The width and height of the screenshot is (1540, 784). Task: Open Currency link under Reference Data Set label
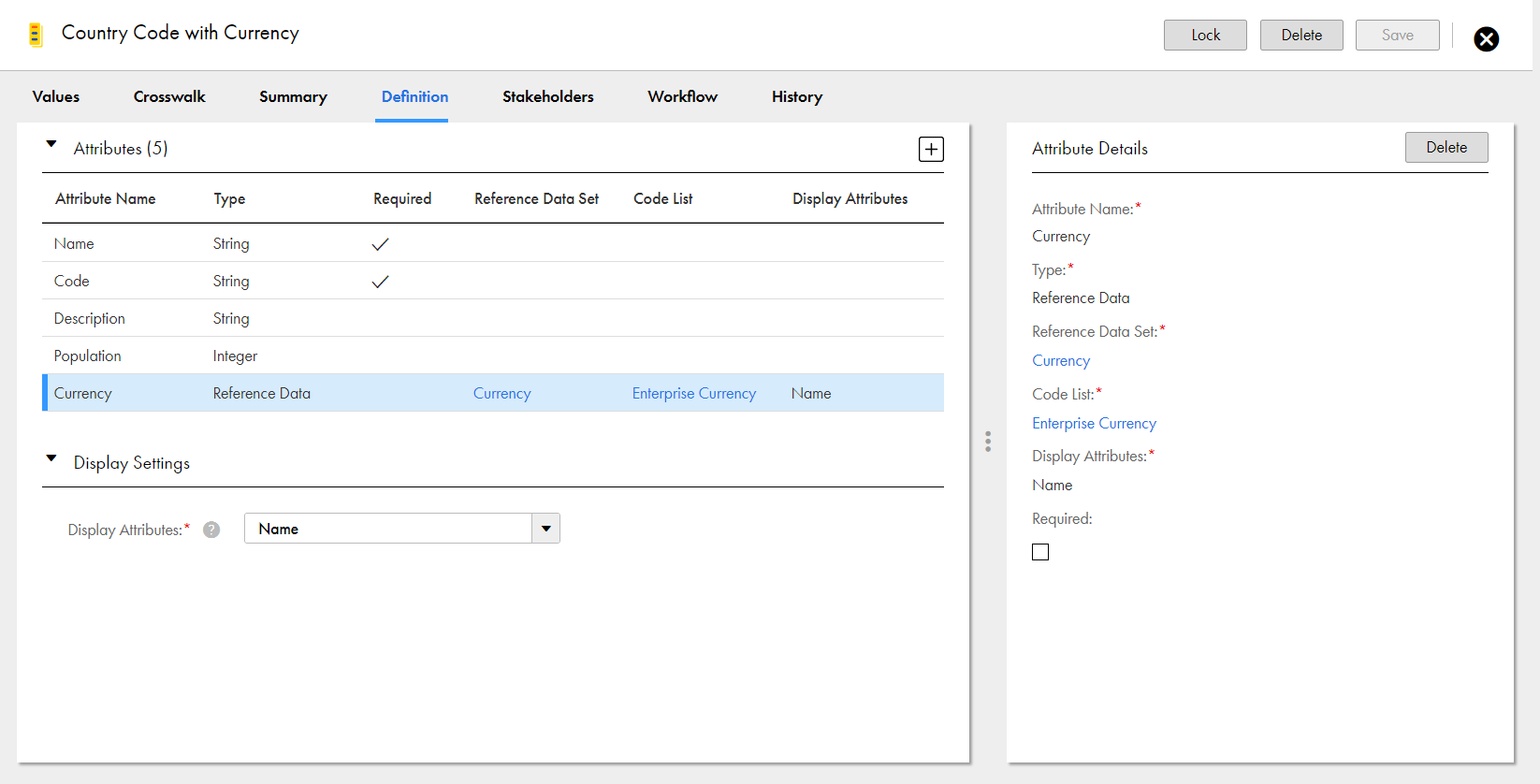[x=1061, y=360]
